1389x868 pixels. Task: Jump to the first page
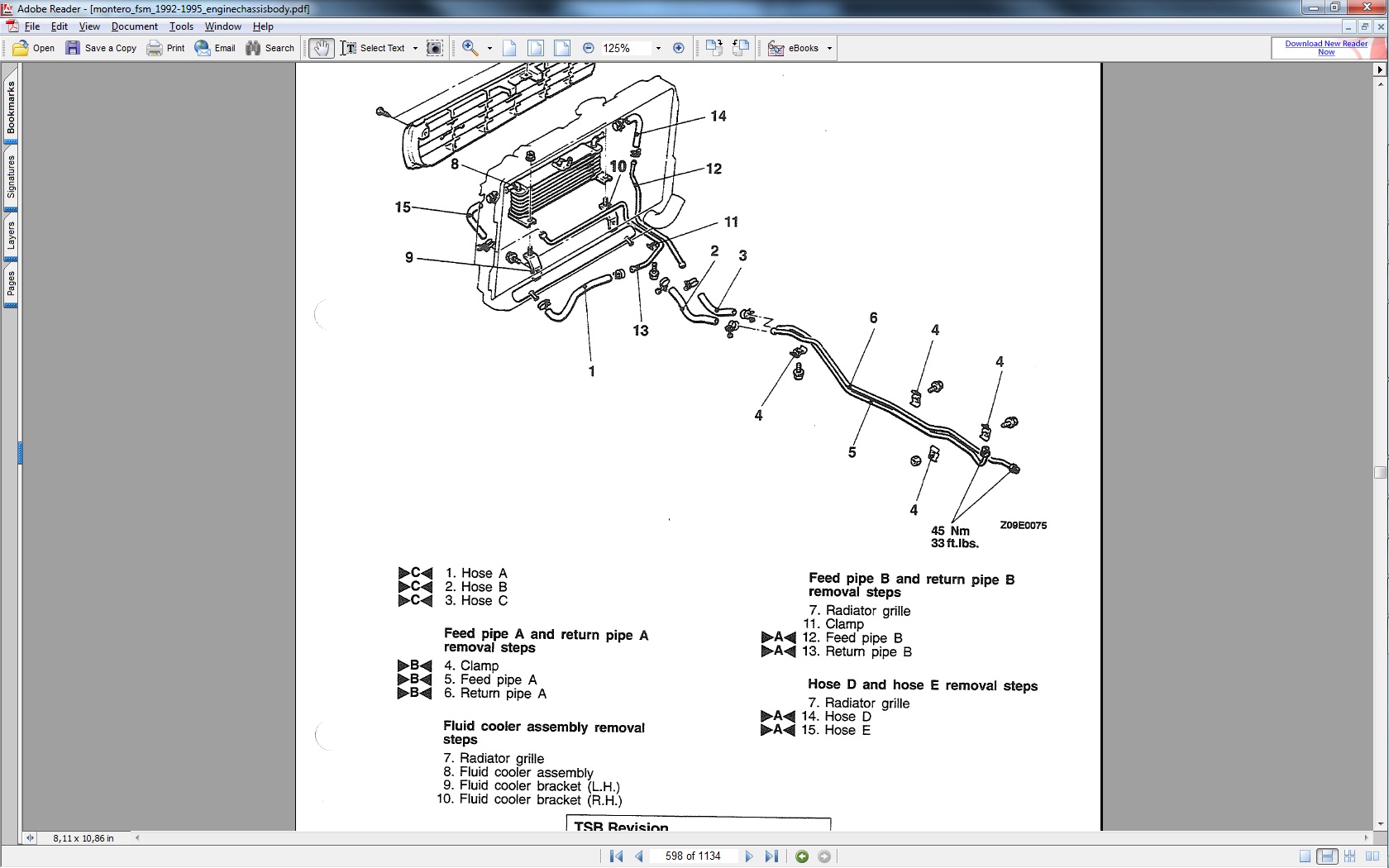point(617,856)
